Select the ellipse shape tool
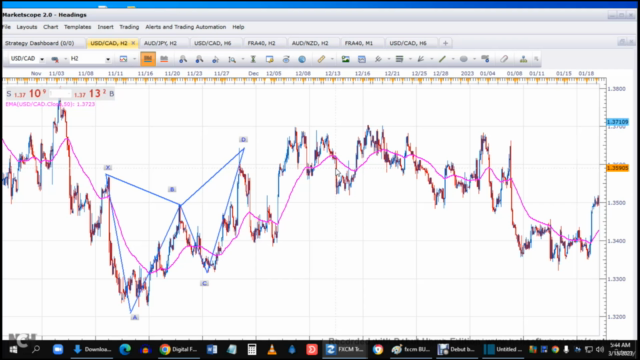 (464, 59)
